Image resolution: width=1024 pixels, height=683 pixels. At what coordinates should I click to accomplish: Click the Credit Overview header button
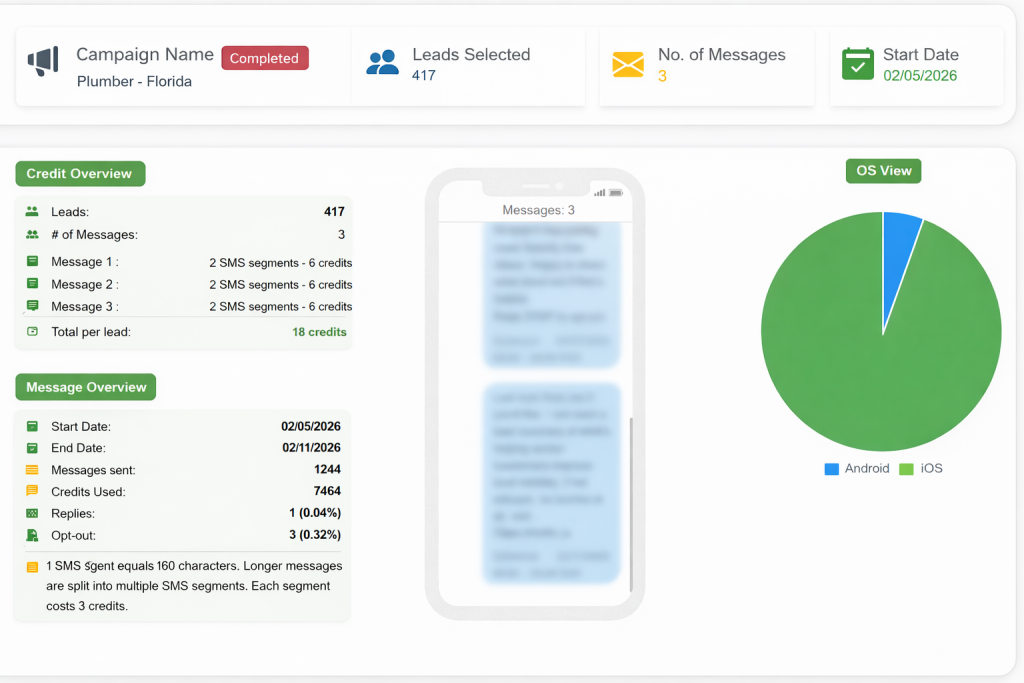[x=80, y=173]
